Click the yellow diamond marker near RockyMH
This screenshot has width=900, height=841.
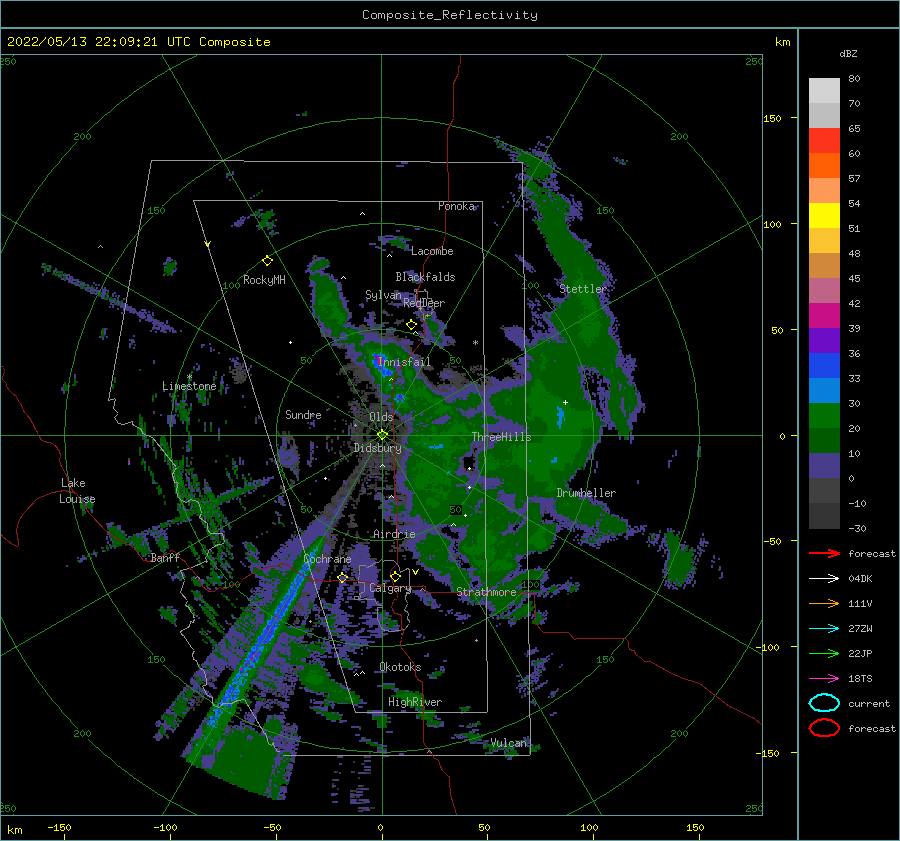click(267, 261)
